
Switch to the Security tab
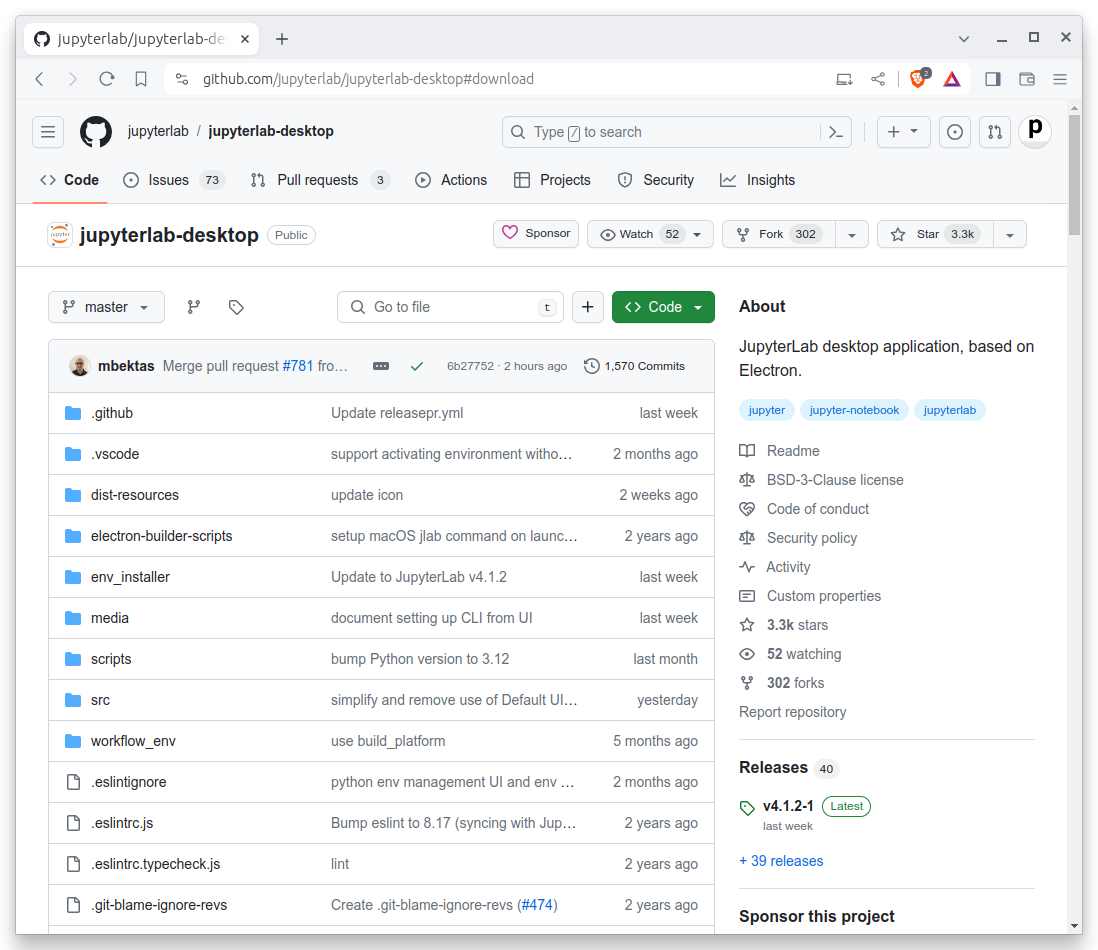(655, 180)
